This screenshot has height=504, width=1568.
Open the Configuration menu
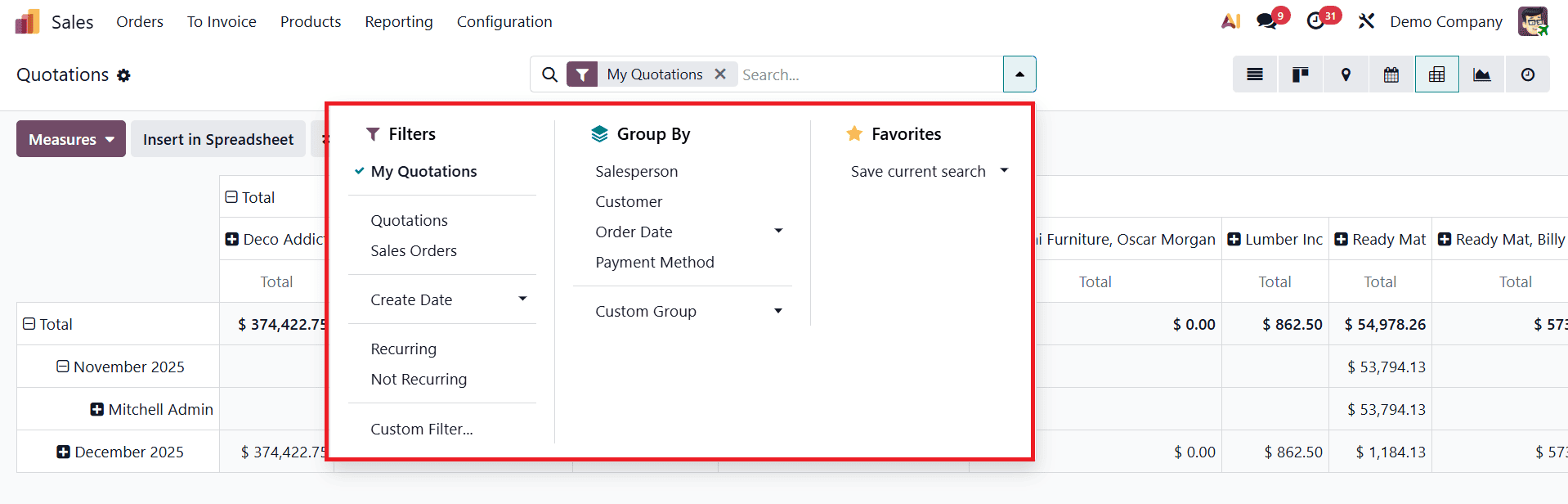504,21
